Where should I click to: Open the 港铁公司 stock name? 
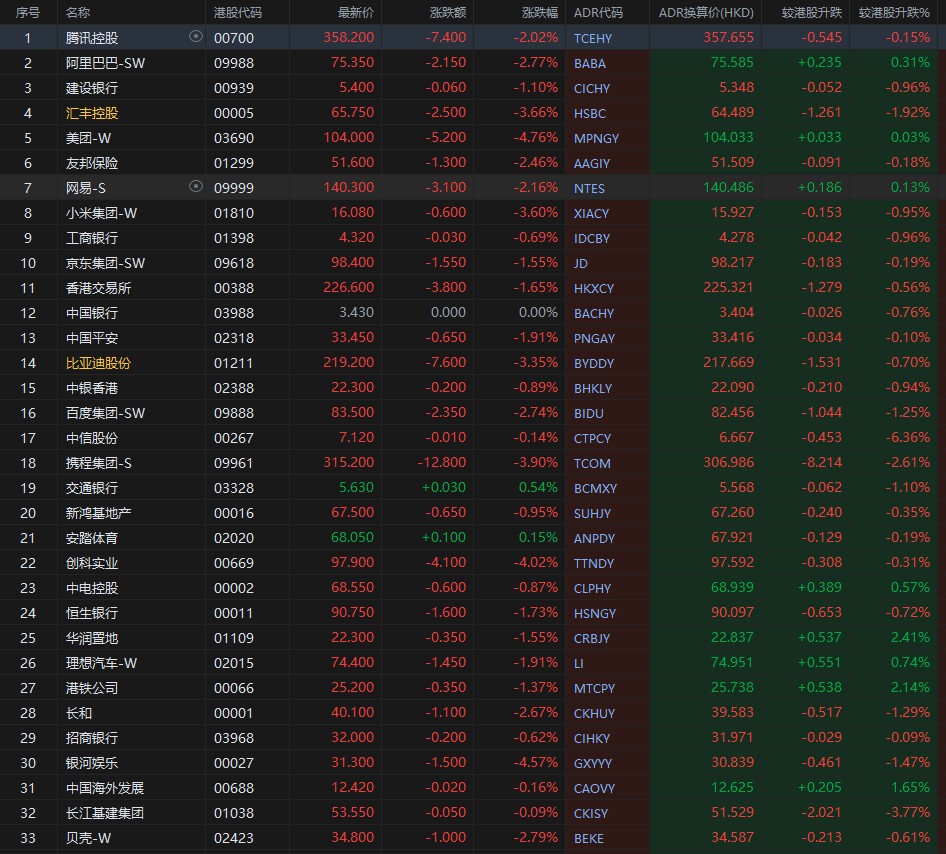[x=92, y=689]
